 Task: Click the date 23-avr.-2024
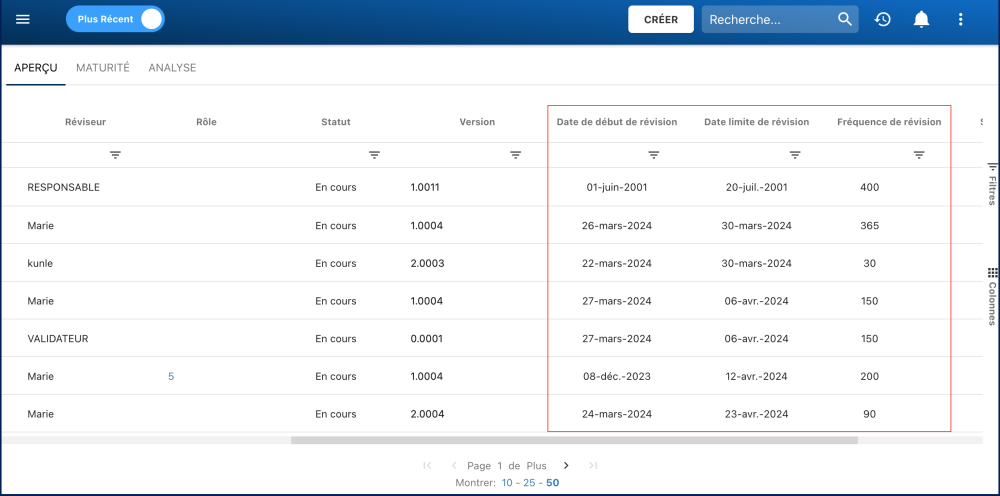point(756,414)
